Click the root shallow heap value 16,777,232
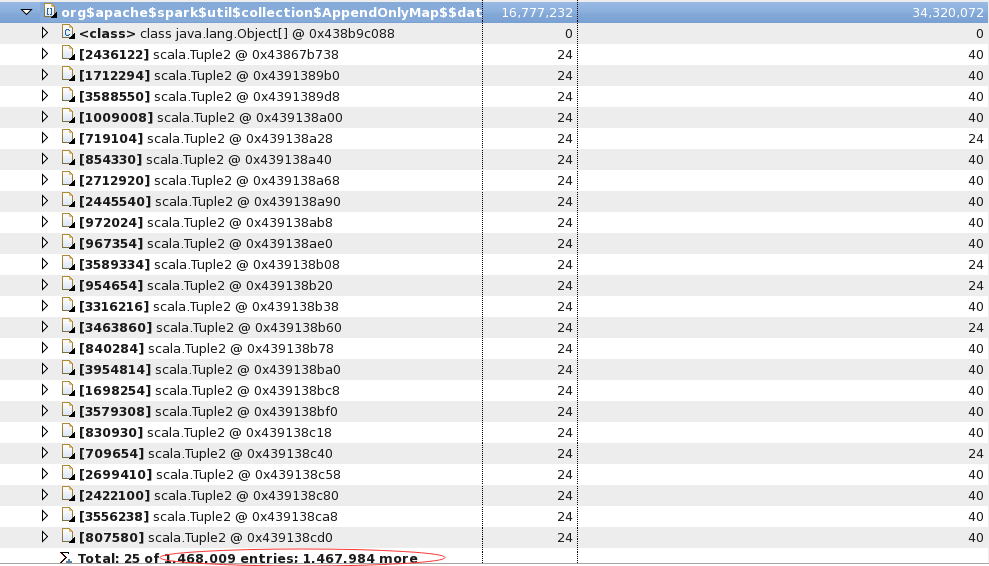The image size is (989, 566). pyautogui.click(x=537, y=12)
